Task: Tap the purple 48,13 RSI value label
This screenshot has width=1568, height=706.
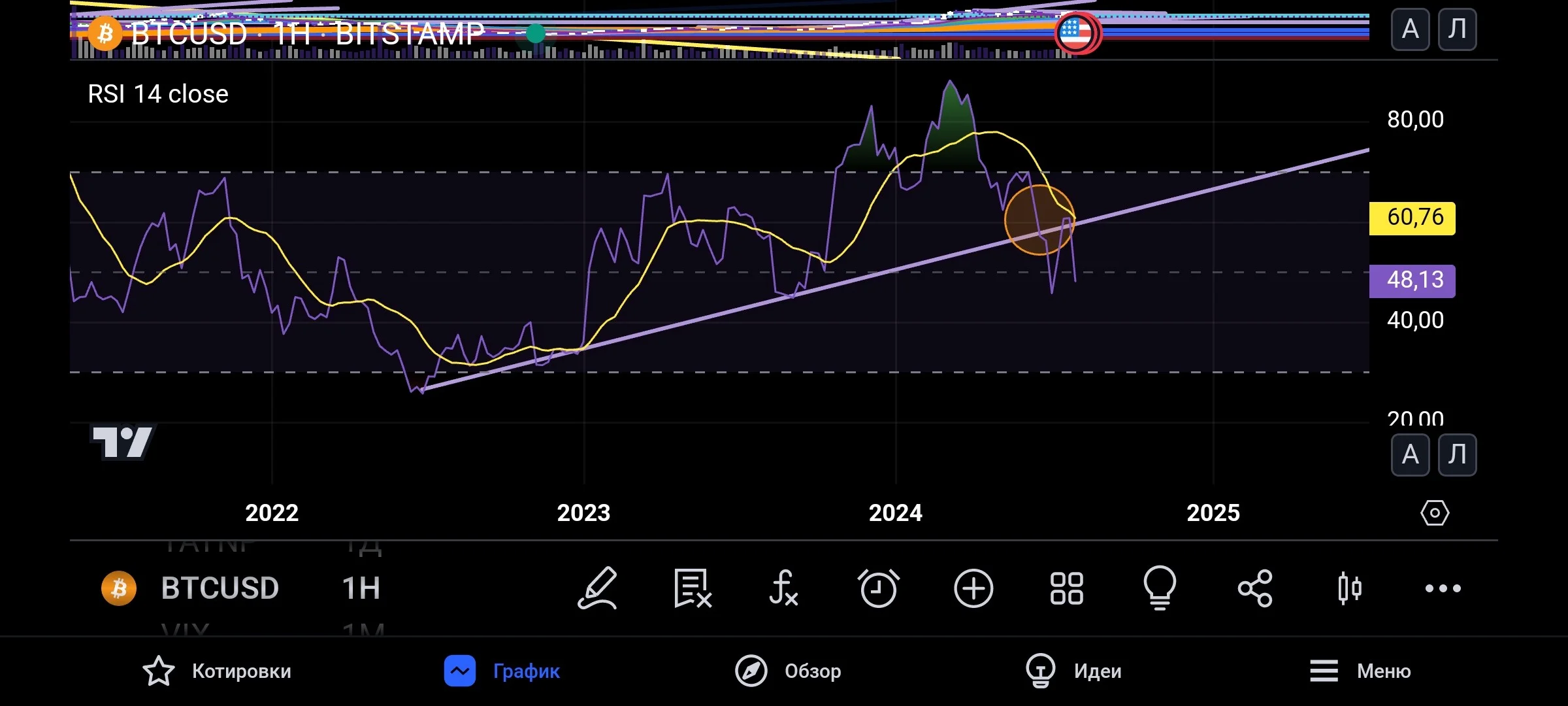Action: tap(1413, 280)
